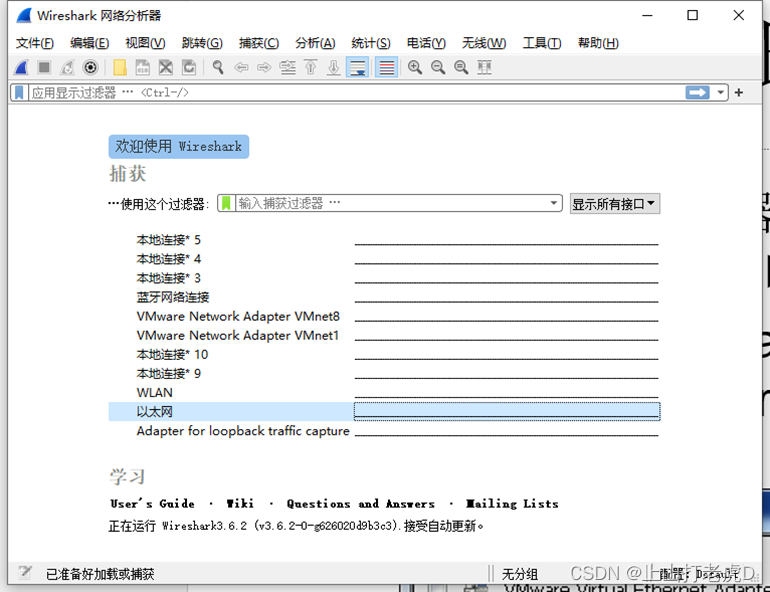The height and width of the screenshot is (592, 770).
Task: Open the 跳转(G) menu
Action: (x=202, y=43)
